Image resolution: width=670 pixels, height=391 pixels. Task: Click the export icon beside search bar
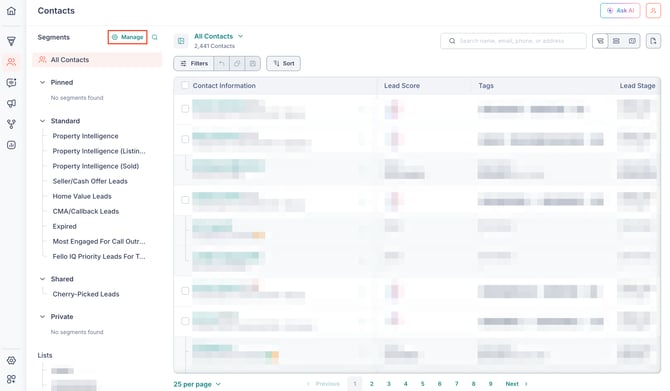[653, 41]
